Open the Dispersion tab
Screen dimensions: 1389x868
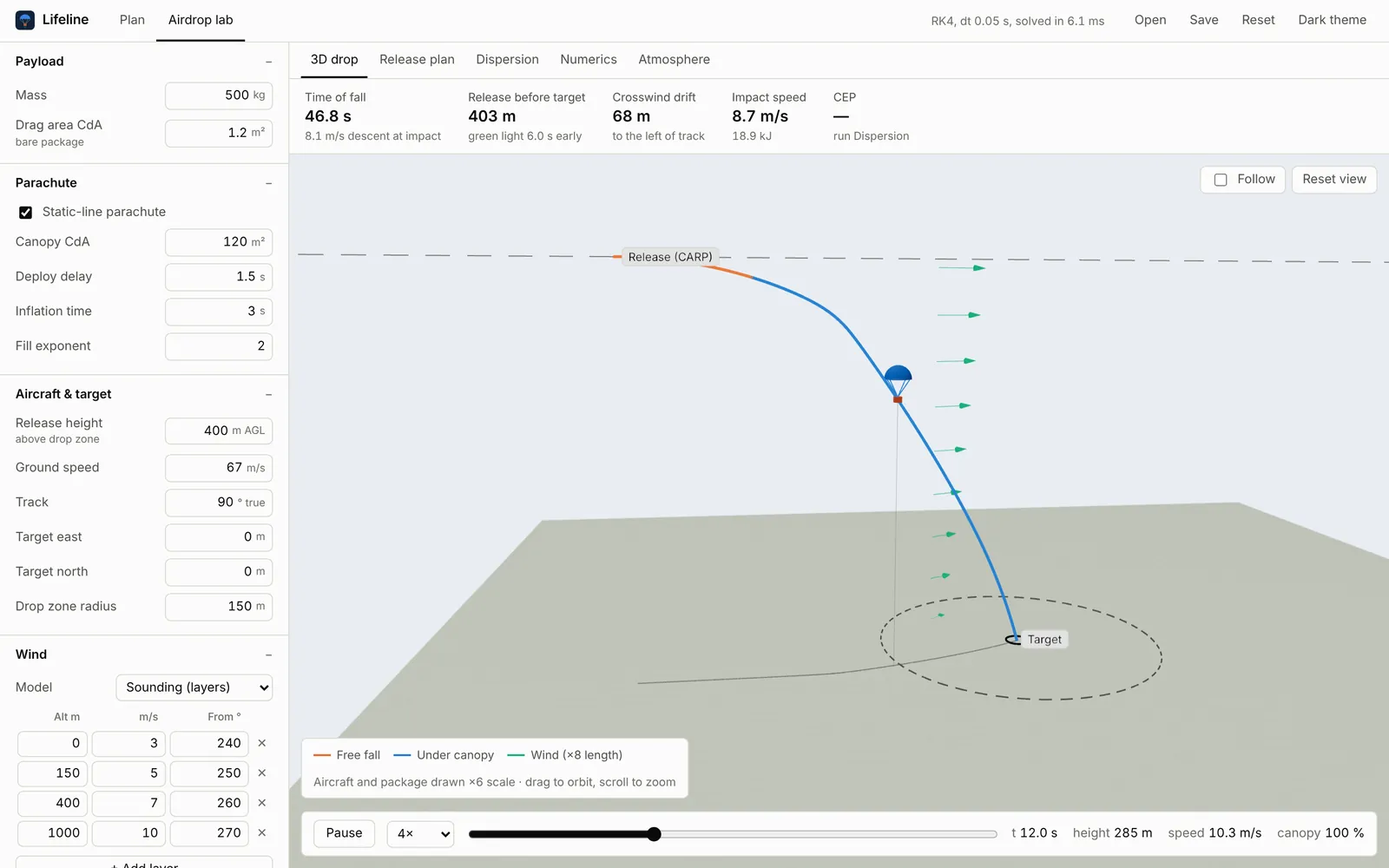click(x=507, y=60)
